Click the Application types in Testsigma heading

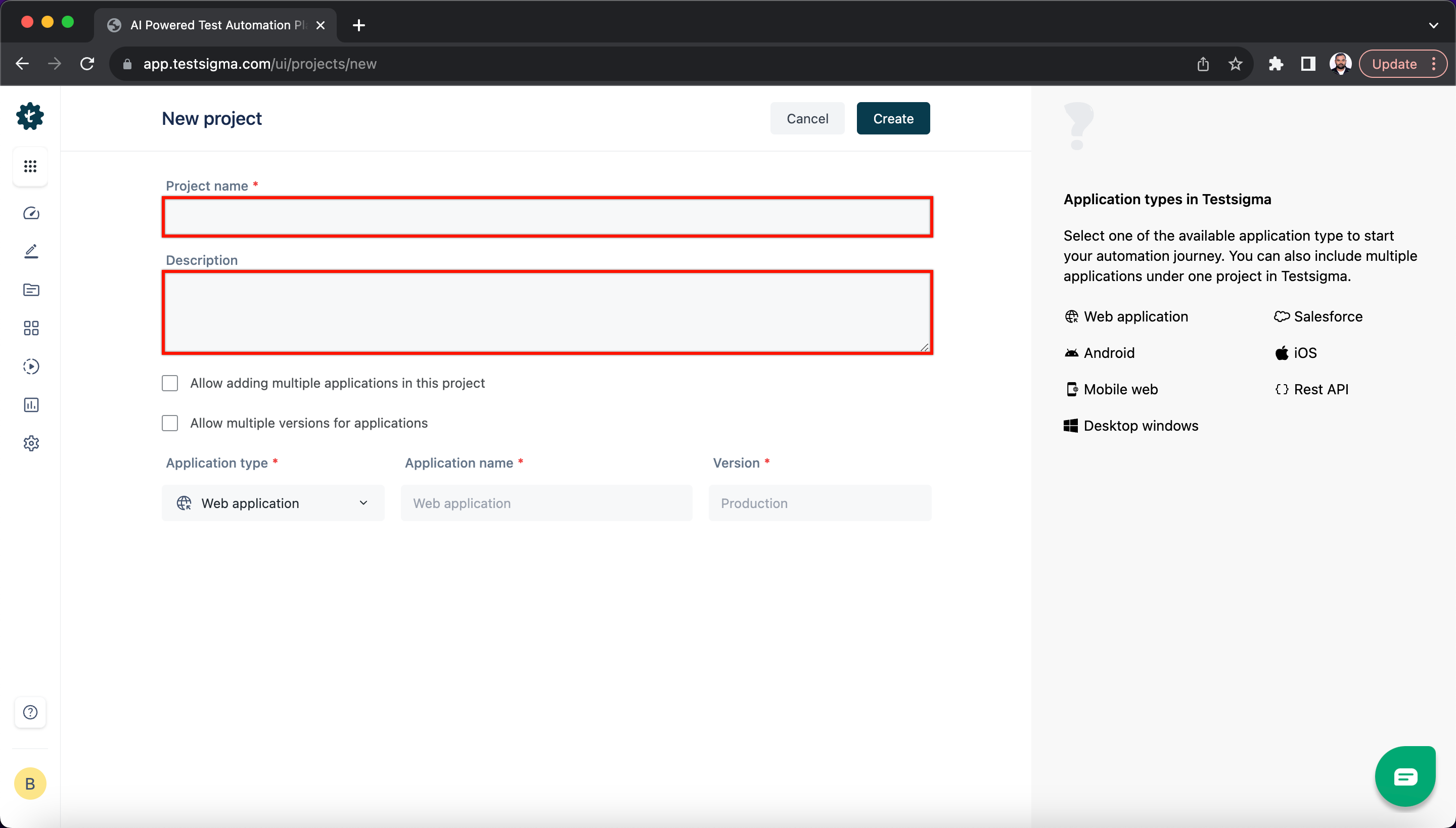(x=1167, y=199)
